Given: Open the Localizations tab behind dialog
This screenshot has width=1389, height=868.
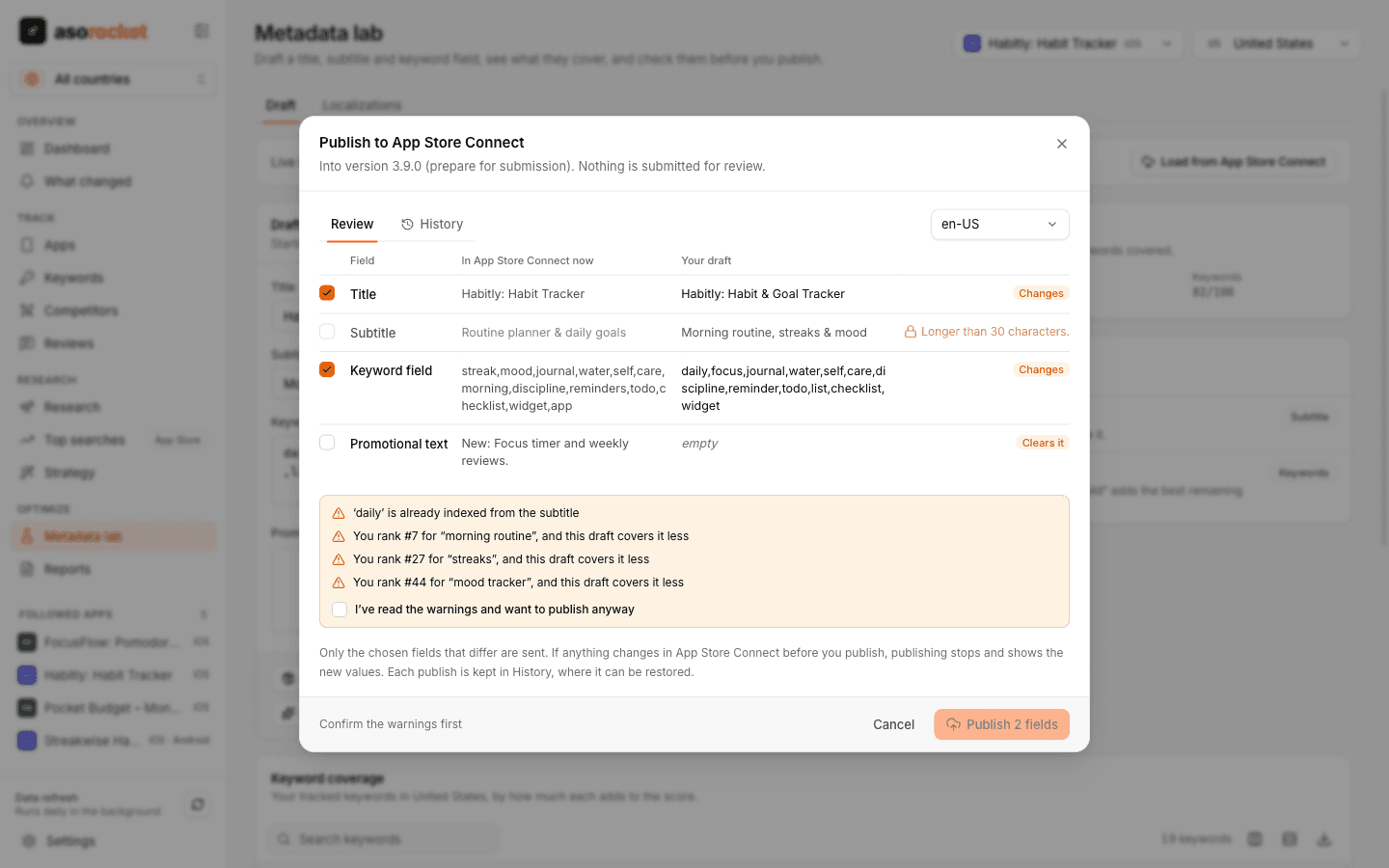Looking at the screenshot, I should 362,105.
